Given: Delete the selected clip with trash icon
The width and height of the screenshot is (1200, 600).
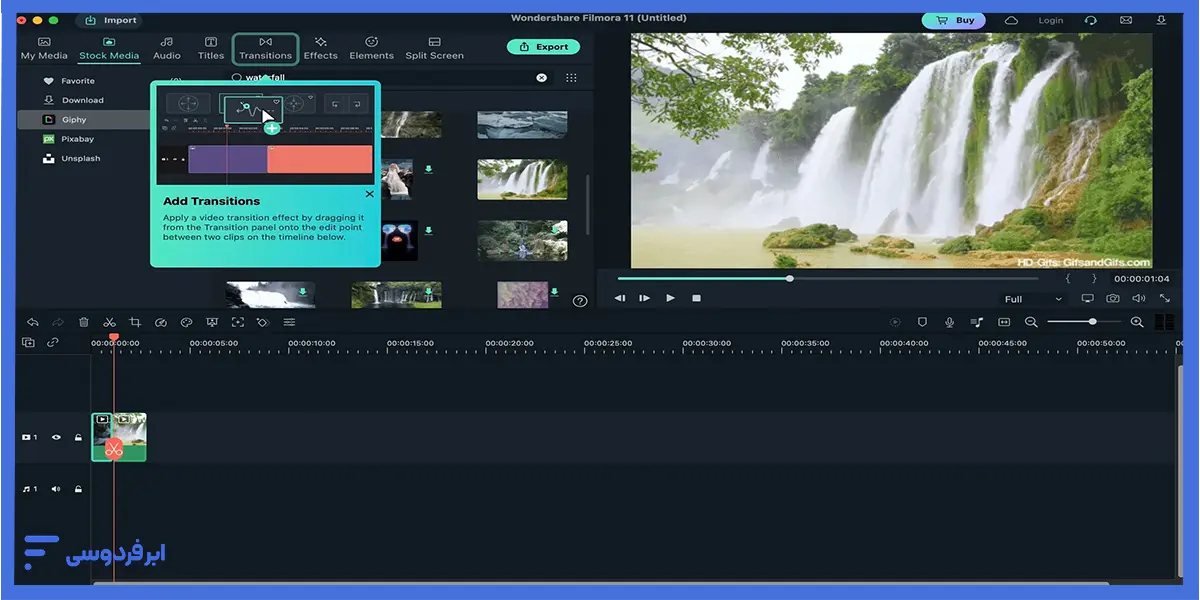Looking at the screenshot, I should [84, 322].
